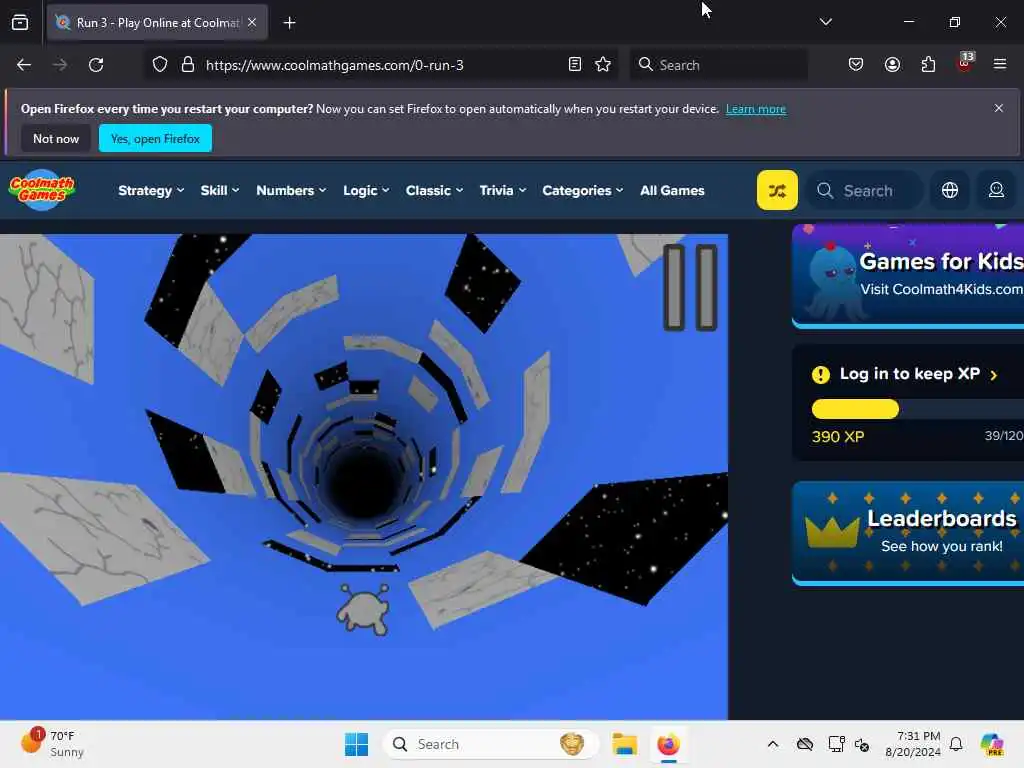Expand the Trivia menu
Viewport: 1024px width, 768px height.
[502, 191]
